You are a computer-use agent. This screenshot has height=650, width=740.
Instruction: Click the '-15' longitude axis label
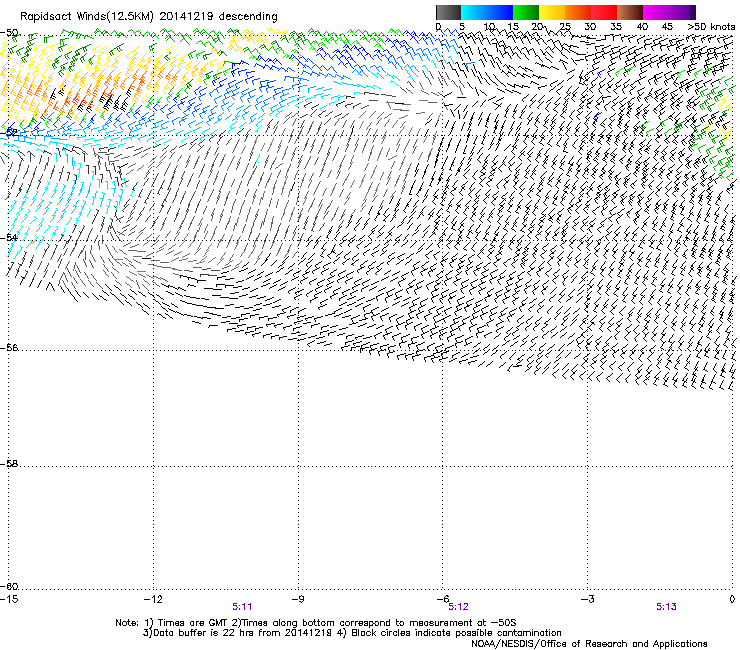point(9,599)
